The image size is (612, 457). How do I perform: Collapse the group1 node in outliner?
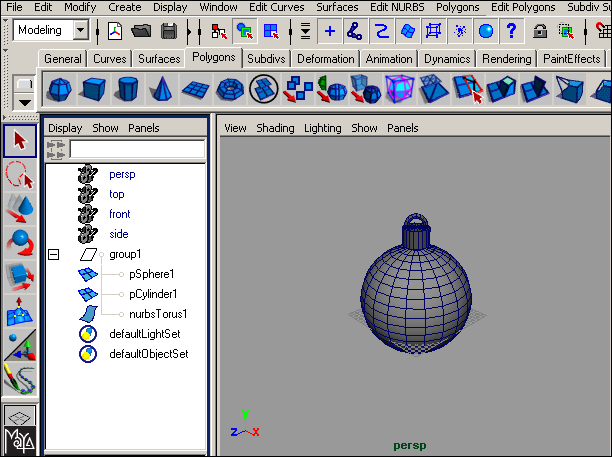point(53,254)
